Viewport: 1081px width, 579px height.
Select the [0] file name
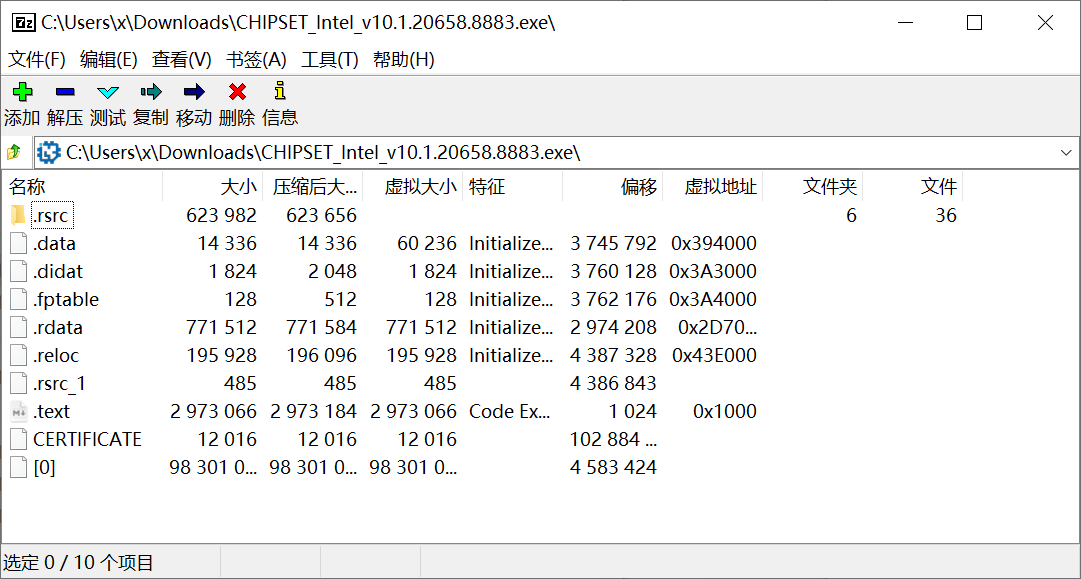click(x=44, y=467)
